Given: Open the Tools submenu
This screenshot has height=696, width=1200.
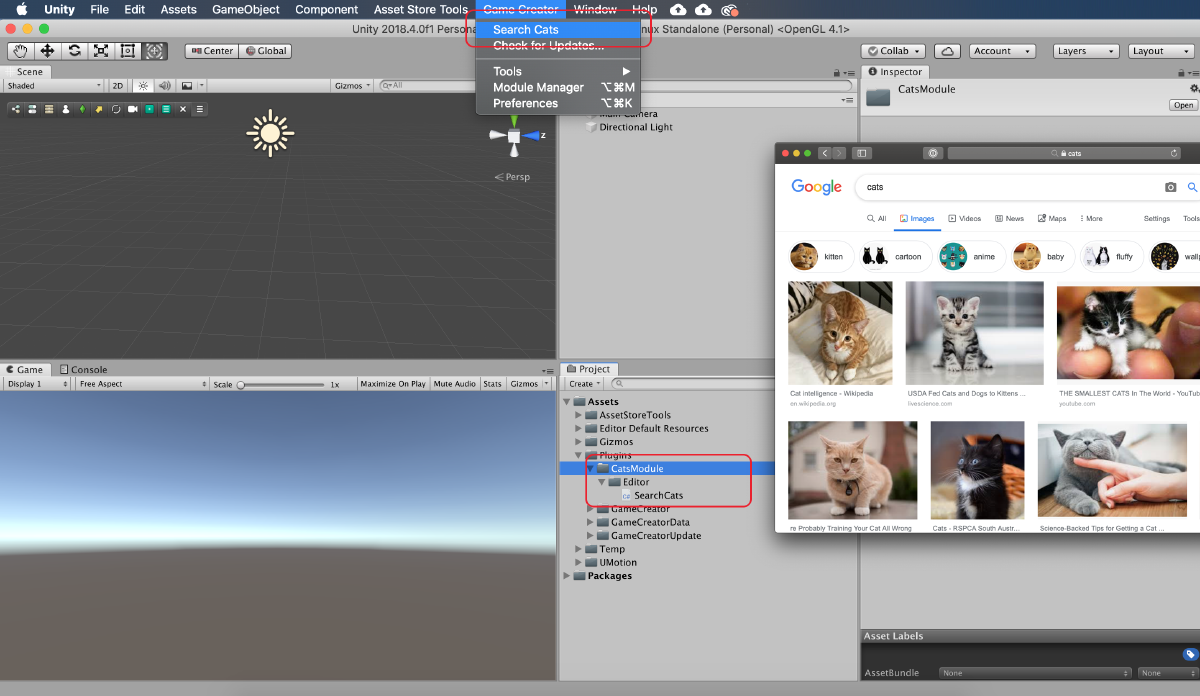Looking at the screenshot, I should tap(558, 71).
